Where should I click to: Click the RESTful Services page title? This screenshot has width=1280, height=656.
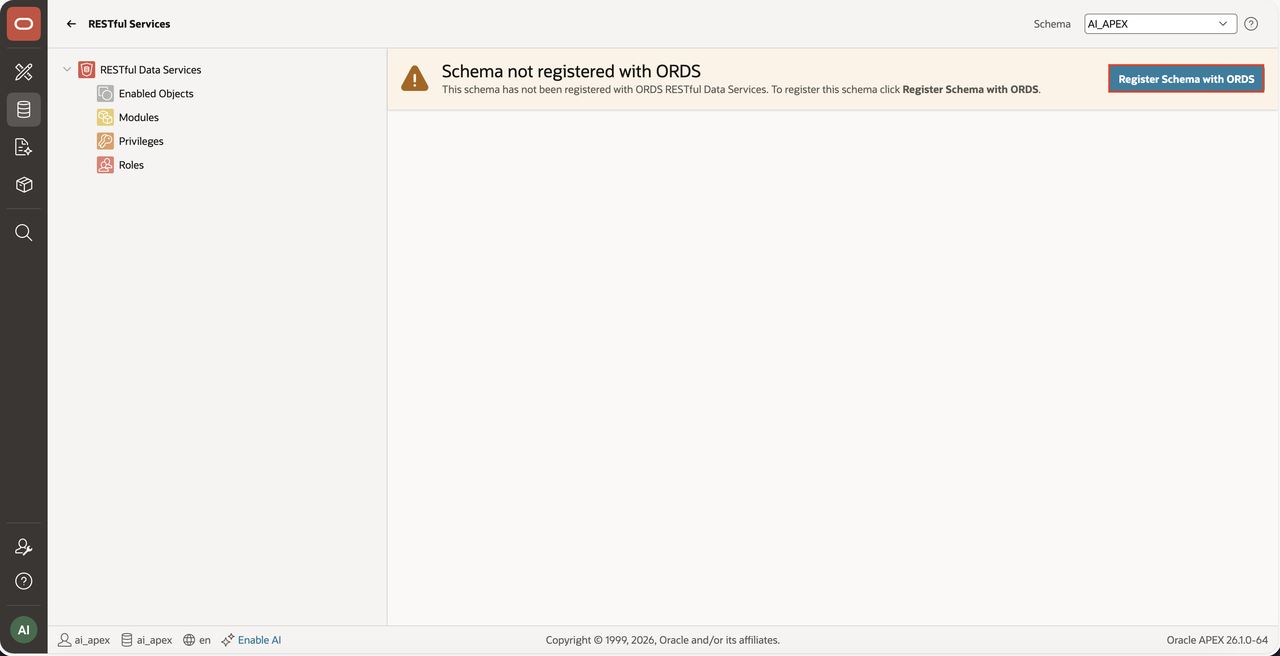tap(129, 24)
